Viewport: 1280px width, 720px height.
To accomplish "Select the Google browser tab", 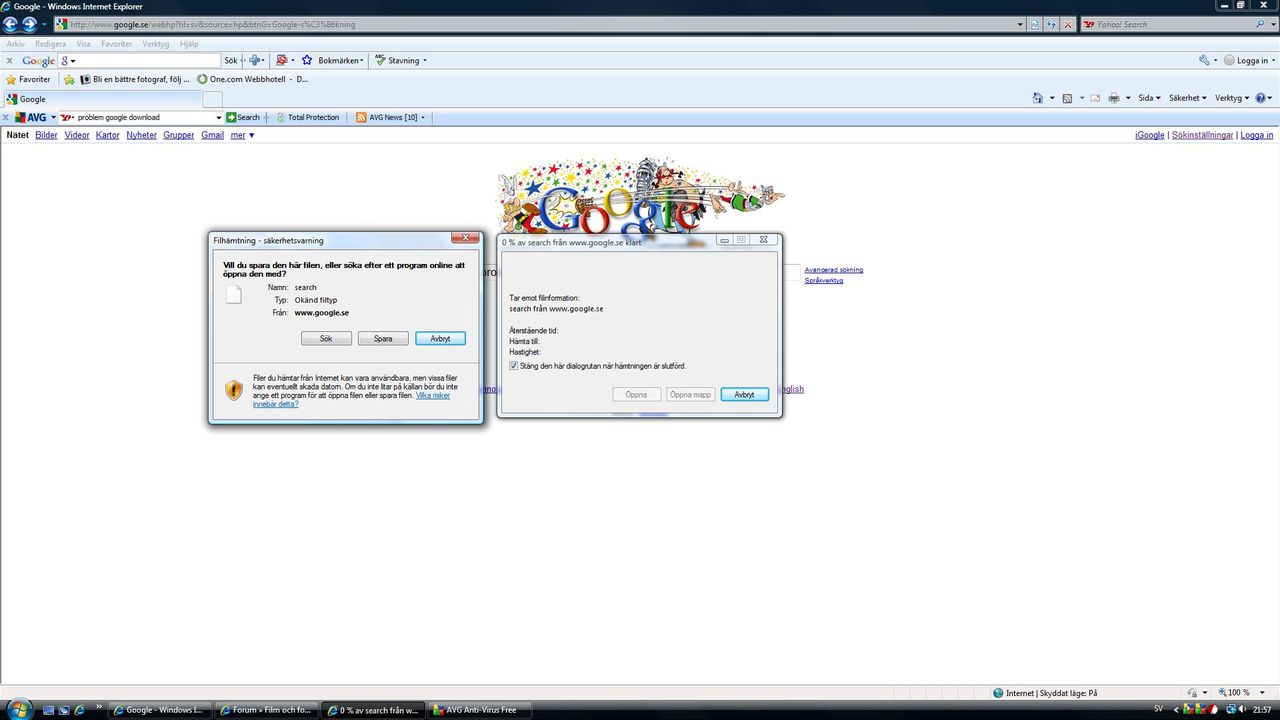I will (x=101, y=99).
